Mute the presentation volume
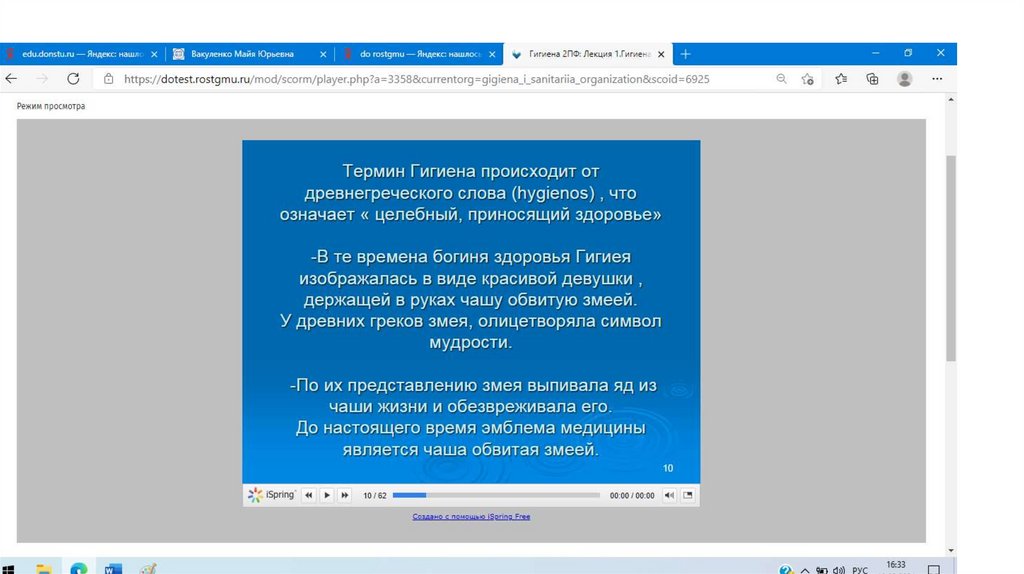Viewport: 1024px width, 574px height. click(x=669, y=495)
